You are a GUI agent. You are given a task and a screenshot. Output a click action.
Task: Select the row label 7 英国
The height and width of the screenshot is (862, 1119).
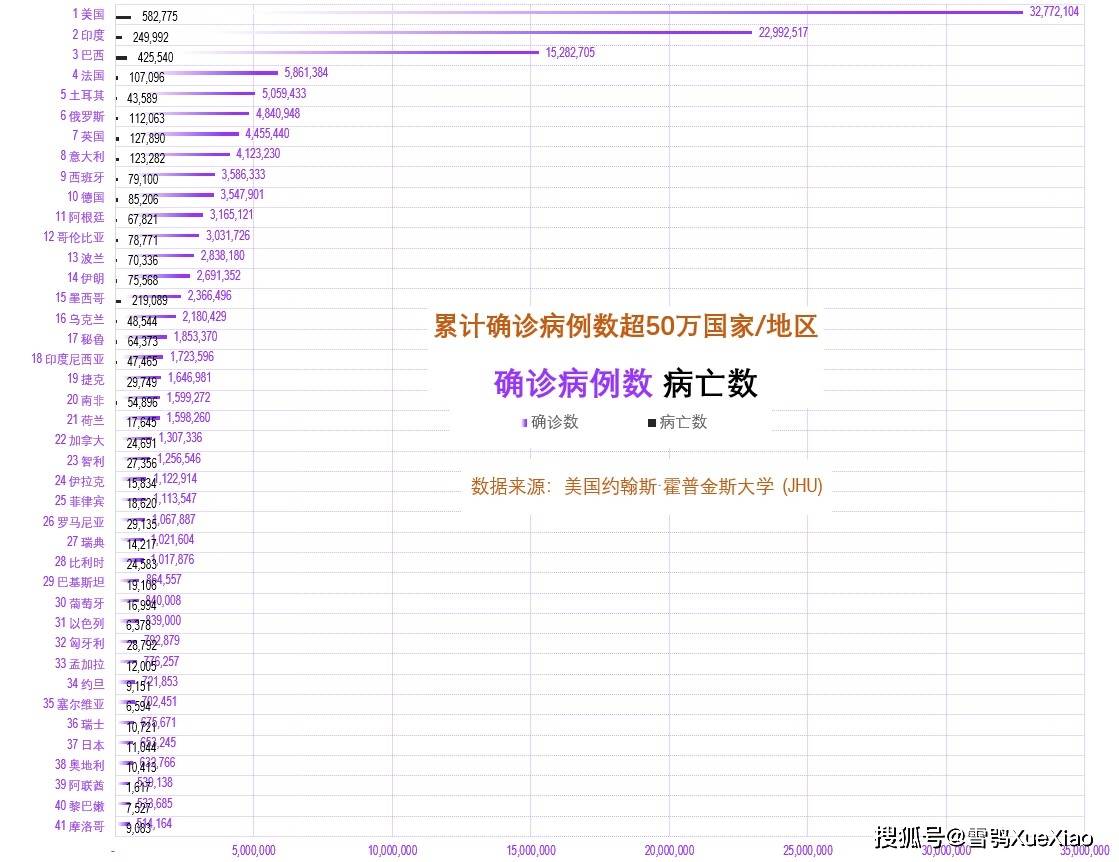click(x=88, y=136)
